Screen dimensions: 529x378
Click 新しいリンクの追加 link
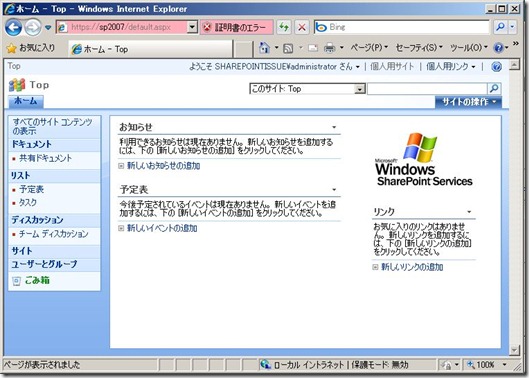point(412,267)
